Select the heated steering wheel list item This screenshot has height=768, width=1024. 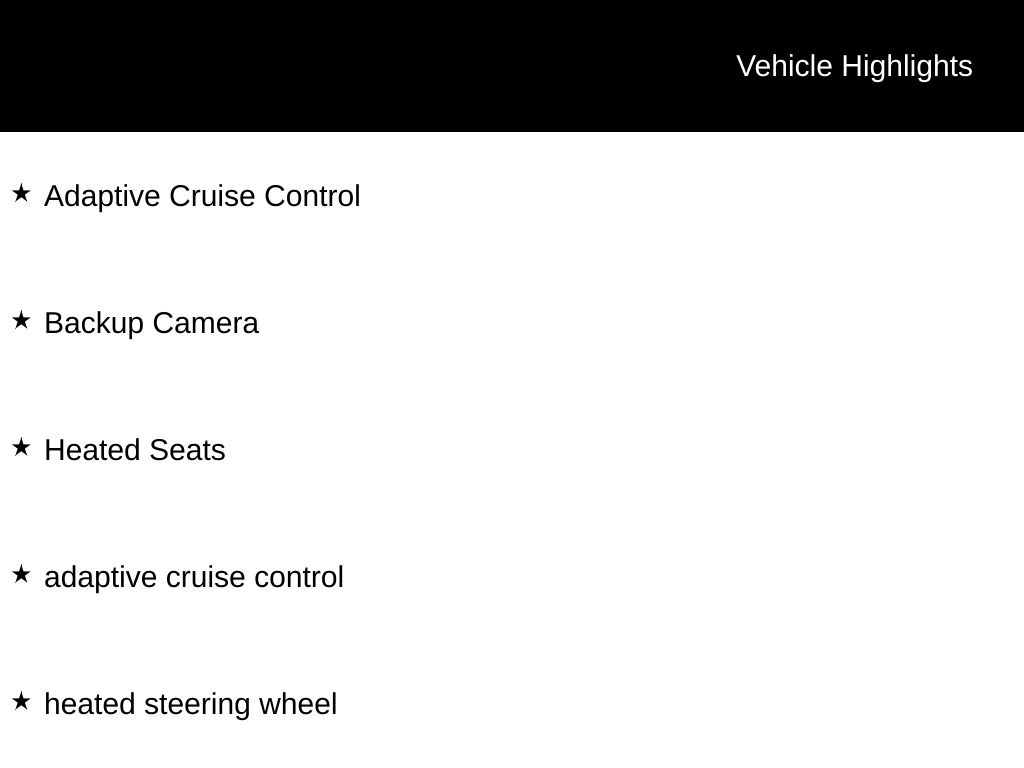(x=191, y=704)
